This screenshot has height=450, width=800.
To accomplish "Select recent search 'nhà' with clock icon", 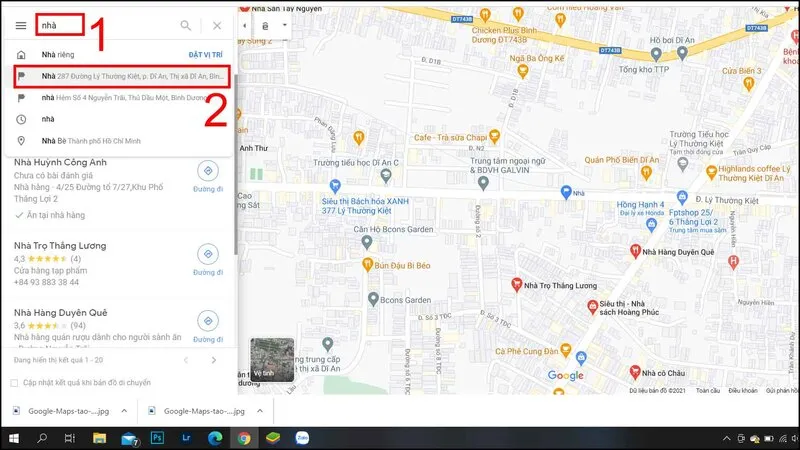I will click(118, 119).
